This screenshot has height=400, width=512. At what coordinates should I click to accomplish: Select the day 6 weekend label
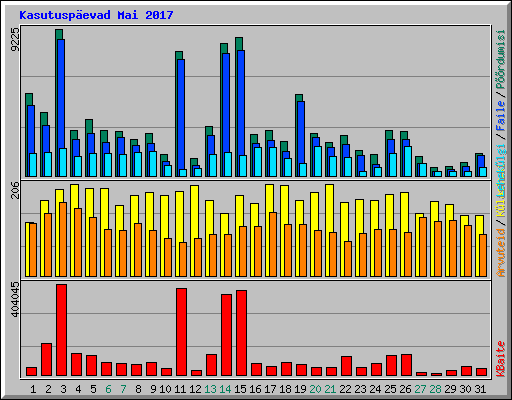point(108,389)
